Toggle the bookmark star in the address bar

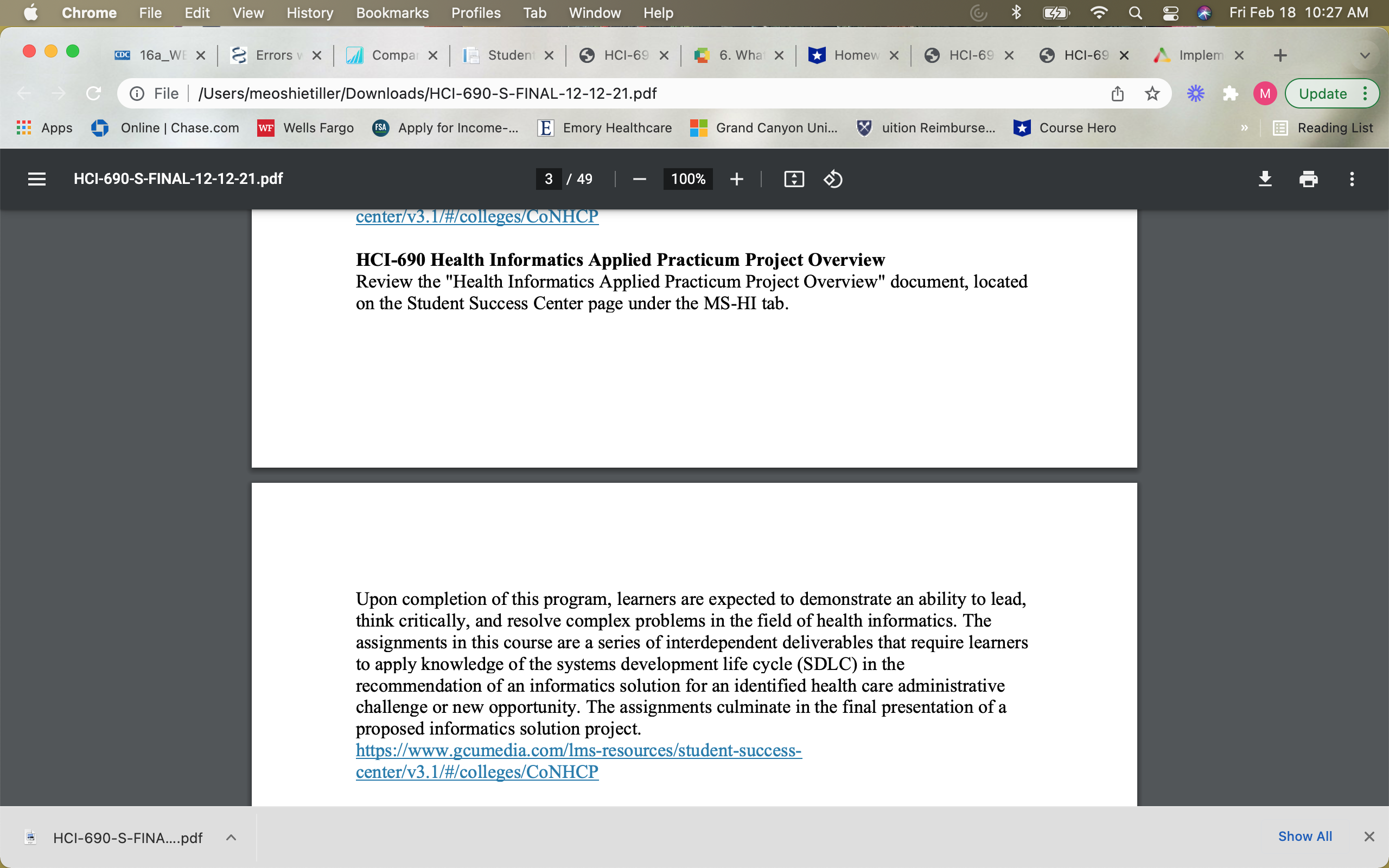(x=1152, y=93)
